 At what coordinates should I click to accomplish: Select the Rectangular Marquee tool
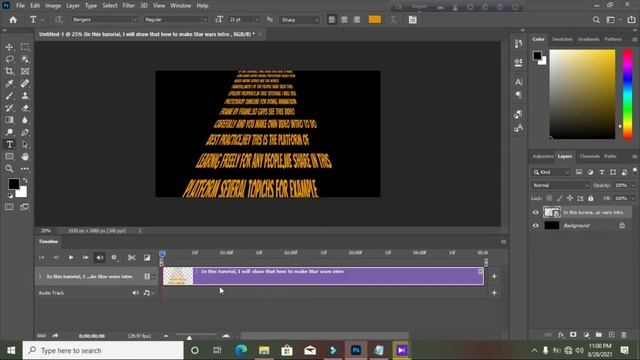25,47
